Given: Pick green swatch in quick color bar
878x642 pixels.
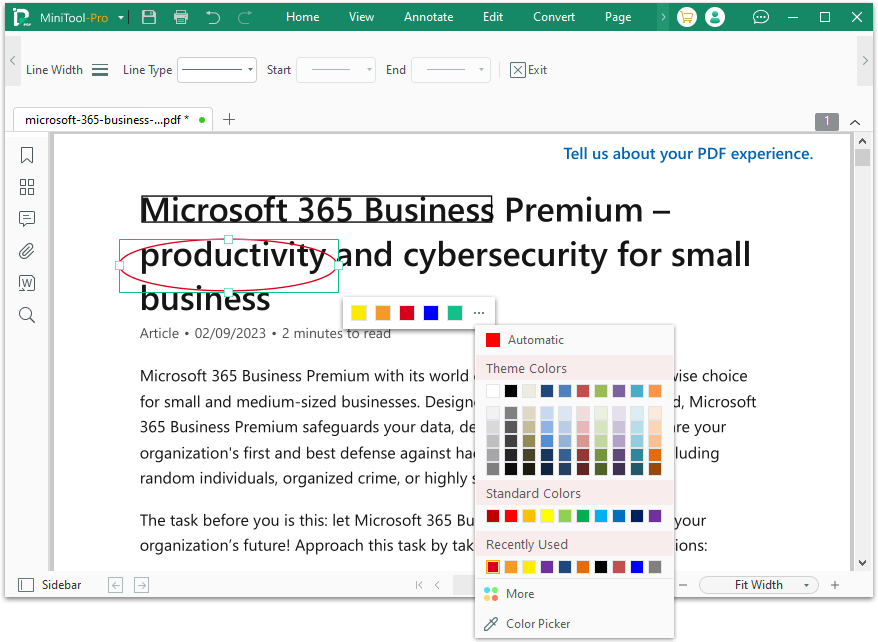Looking at the screenshot, I should (455, 313).
